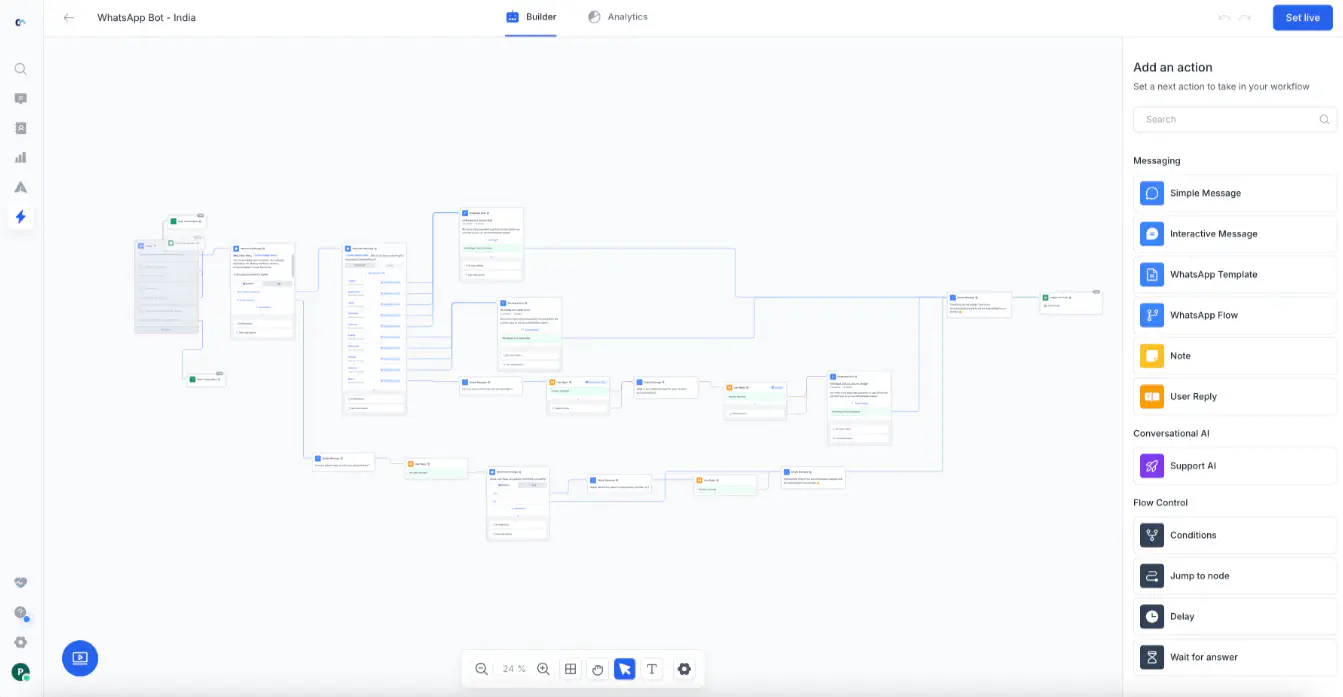Open the settings gear in left sidebar
Viewport: 1343px width, 697px height.
[20, 642]
